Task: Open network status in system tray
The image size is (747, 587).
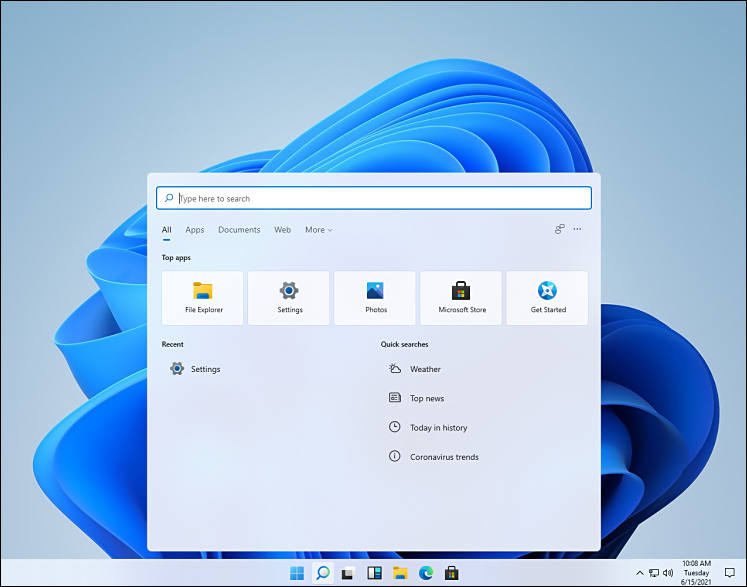Action: pyautogui.click(x=654, y=573)
